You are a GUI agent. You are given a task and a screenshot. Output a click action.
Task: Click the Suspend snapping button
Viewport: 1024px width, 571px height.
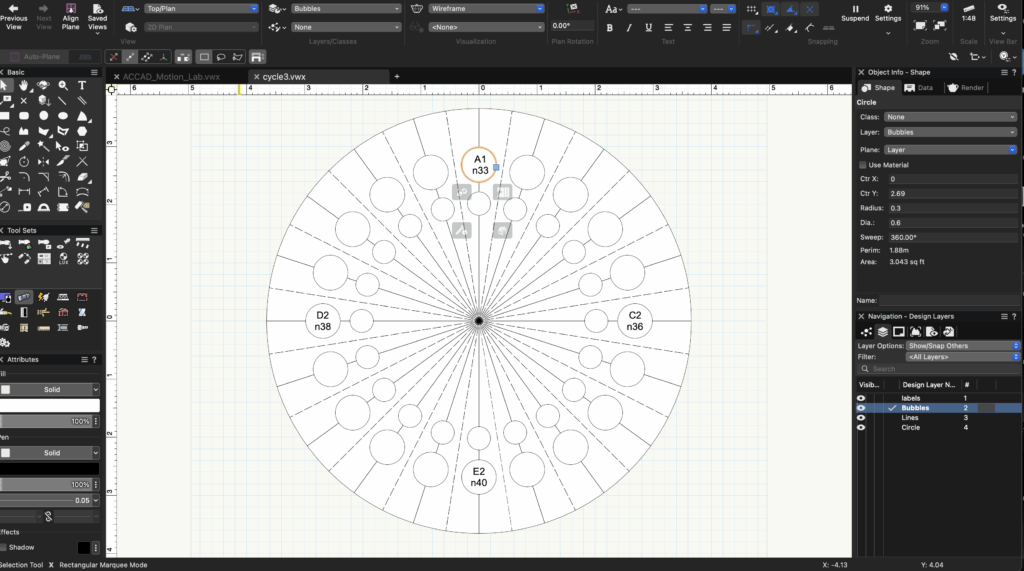click(x=855, y=13)
